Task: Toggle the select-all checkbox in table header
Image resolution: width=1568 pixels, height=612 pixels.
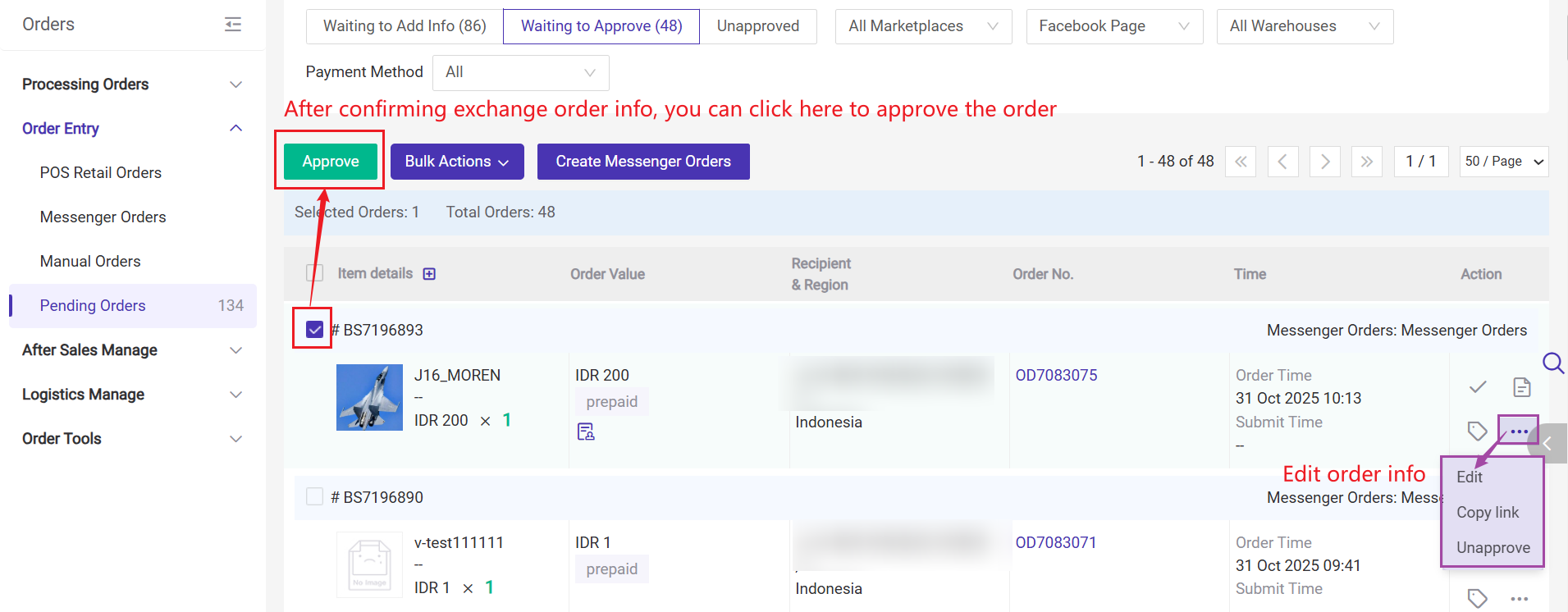Action: pyautogui.click(x=314, y=274)
